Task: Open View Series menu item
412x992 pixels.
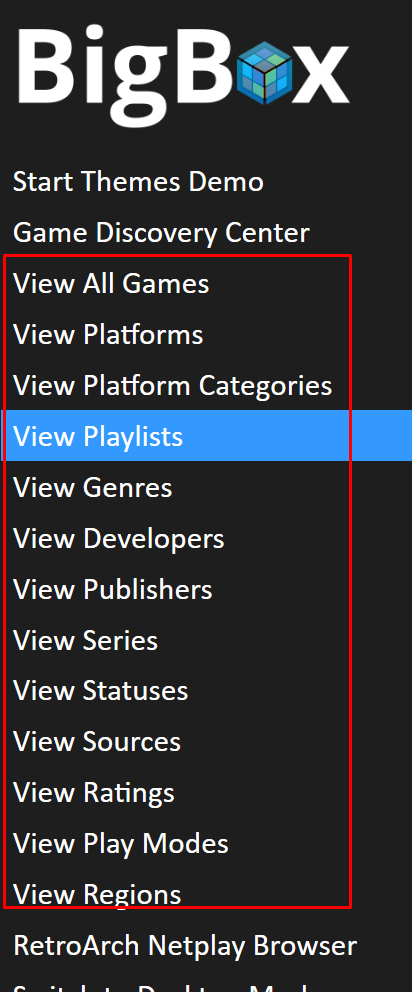Action: click(85, 640)
